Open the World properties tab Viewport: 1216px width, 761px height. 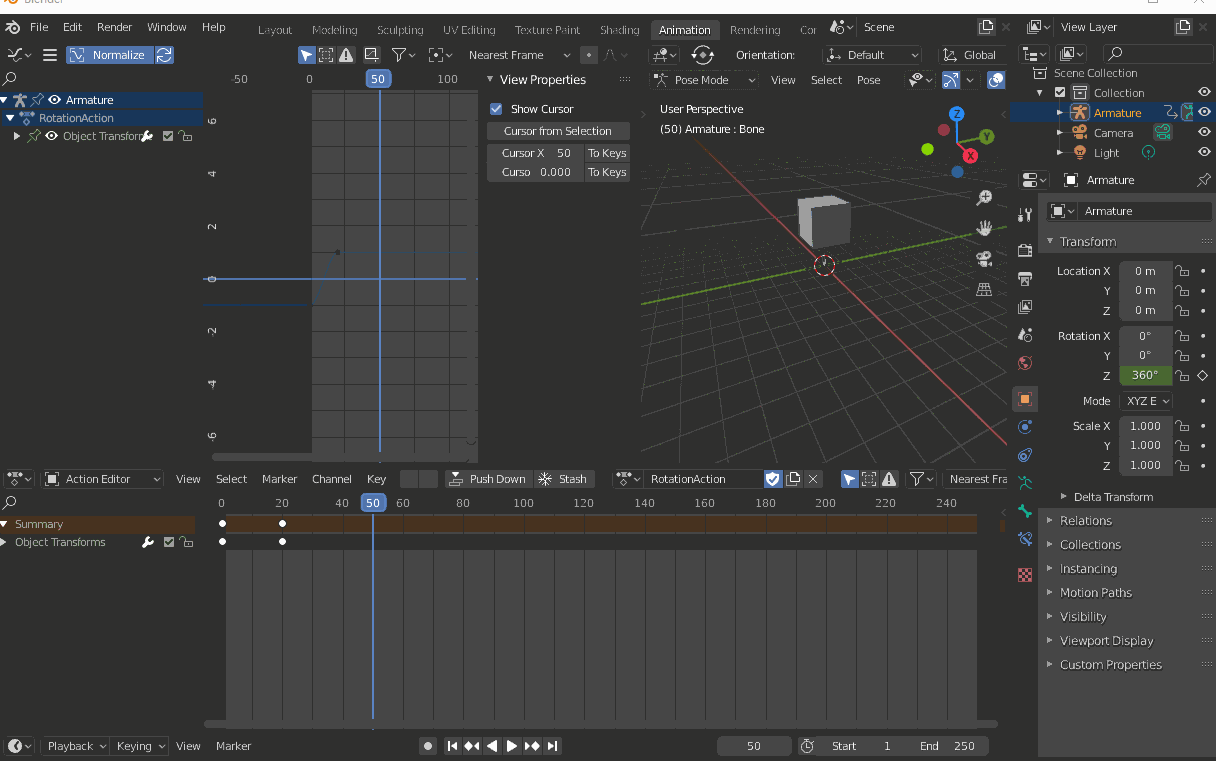click(x=1024, y=364)
